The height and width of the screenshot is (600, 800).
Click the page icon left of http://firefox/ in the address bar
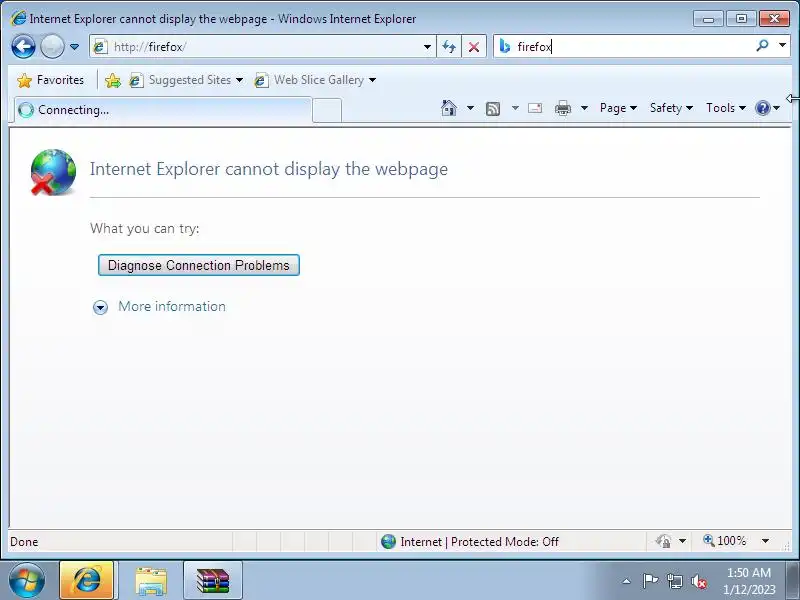100,47
